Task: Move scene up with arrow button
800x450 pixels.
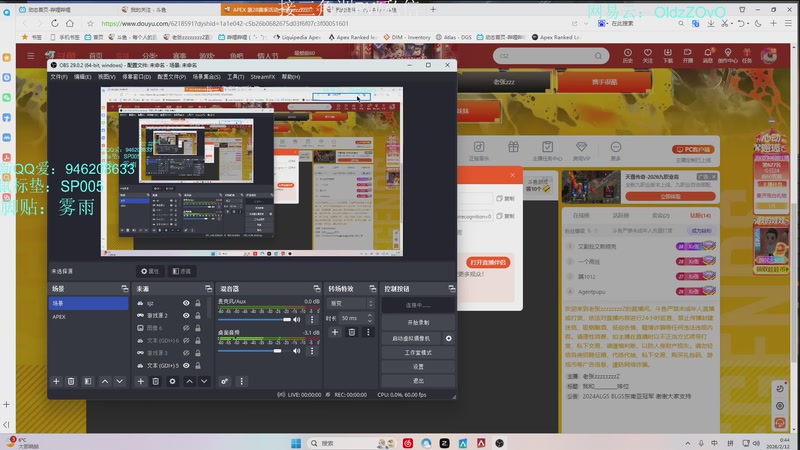Action: tap(105, 381)
